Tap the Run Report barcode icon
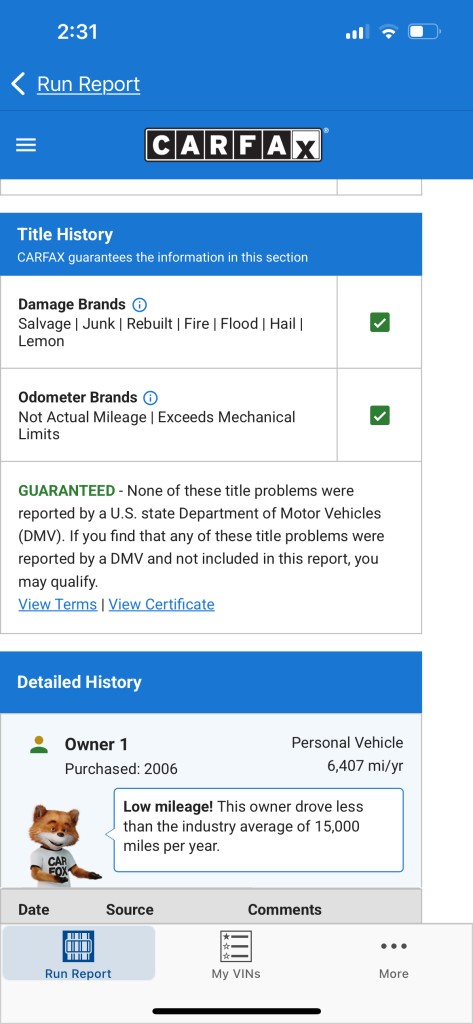The image size is (473, 1024). pyautogui.click(x=78, y=946)
